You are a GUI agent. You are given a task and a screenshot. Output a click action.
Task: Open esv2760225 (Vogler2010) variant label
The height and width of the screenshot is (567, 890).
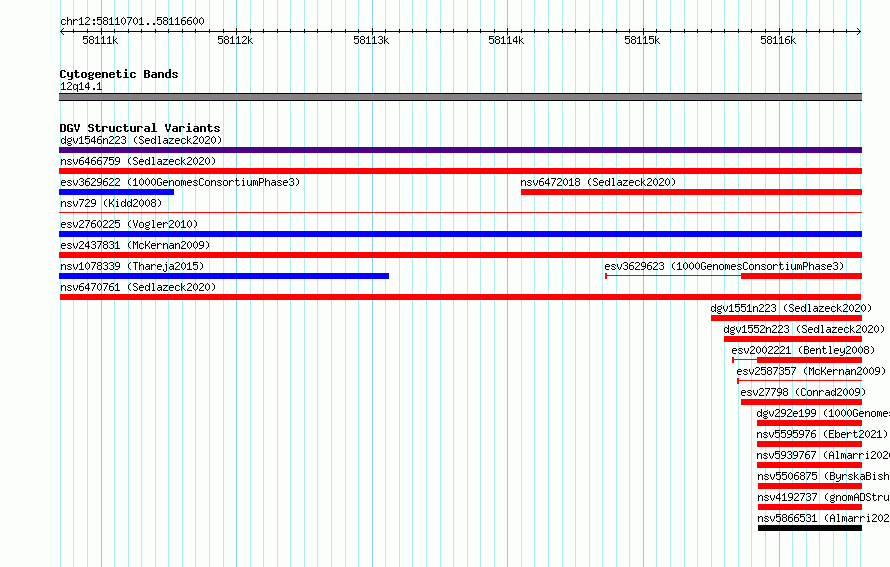tap(129, 224)
